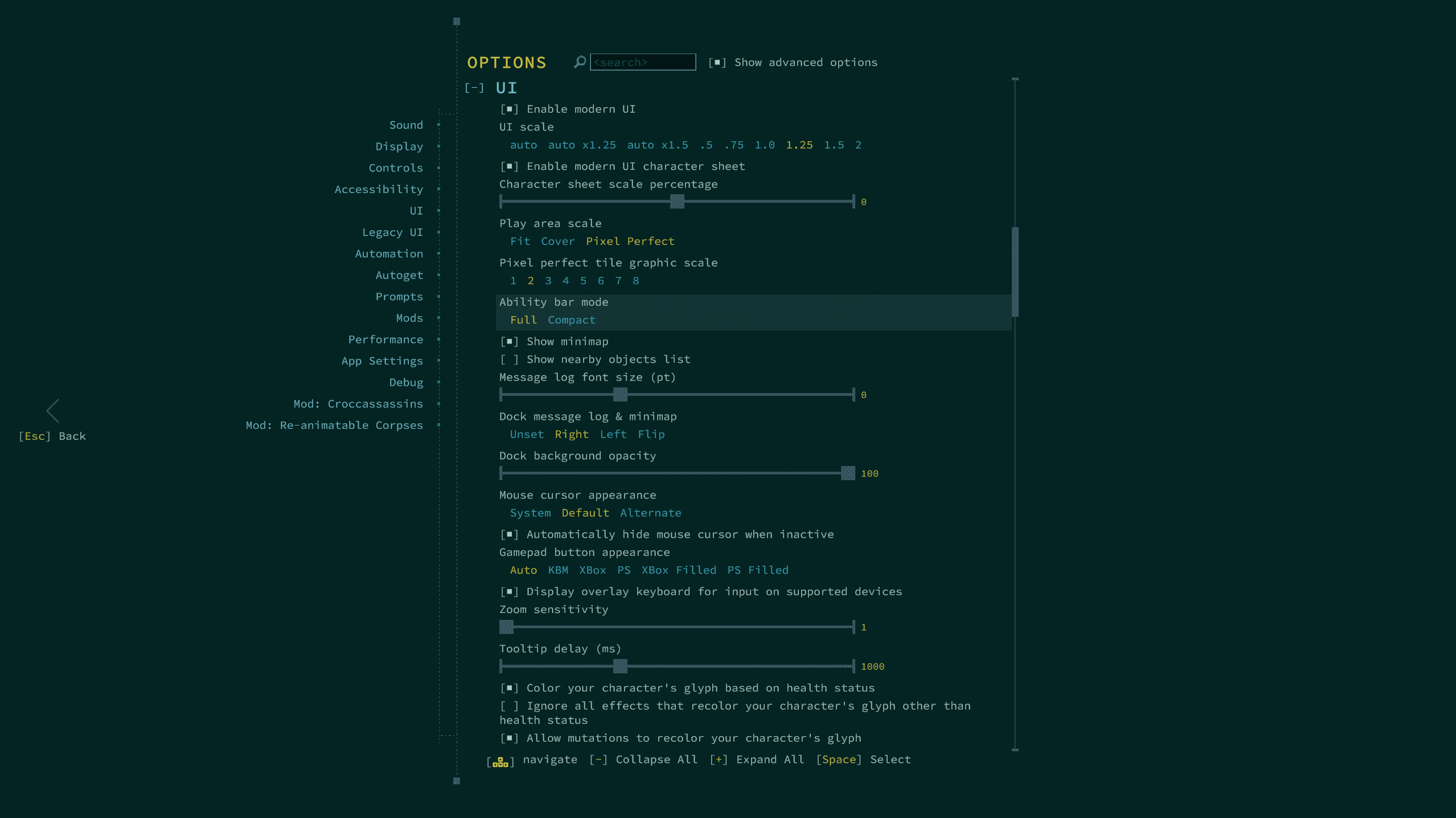Viewport: 1456px width, 818px height.
Task: Enable Show nearby objects list
Action: (509, 359)
